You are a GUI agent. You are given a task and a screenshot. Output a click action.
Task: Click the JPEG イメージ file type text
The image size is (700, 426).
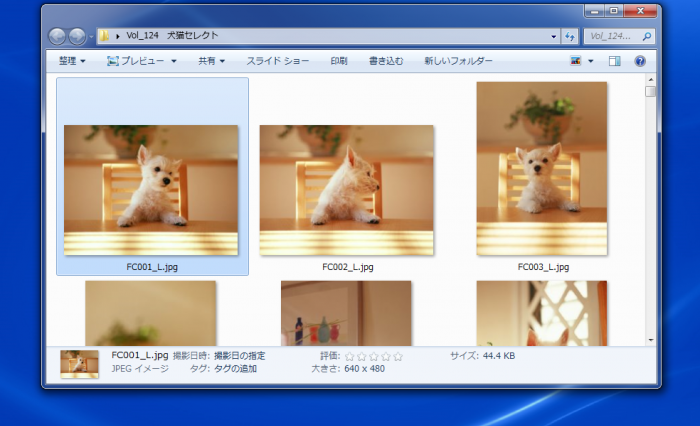point(140,369)
